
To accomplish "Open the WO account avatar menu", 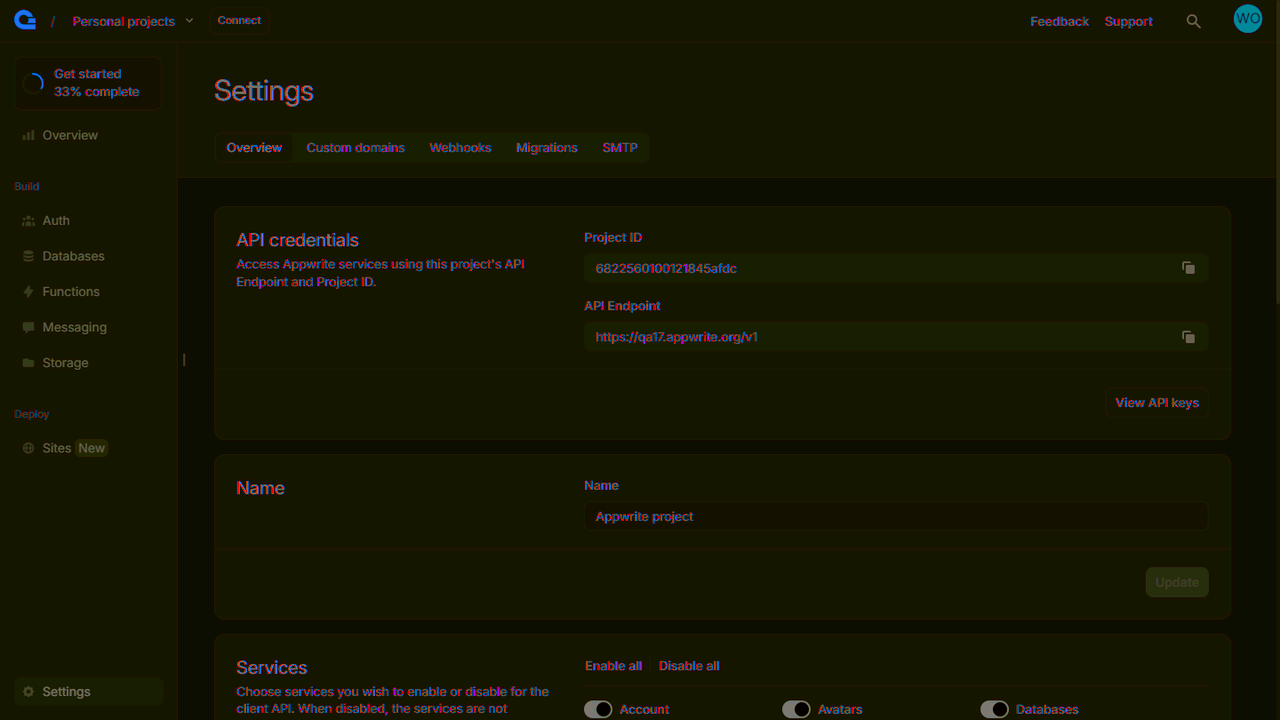I will (x=1247, y=18).
